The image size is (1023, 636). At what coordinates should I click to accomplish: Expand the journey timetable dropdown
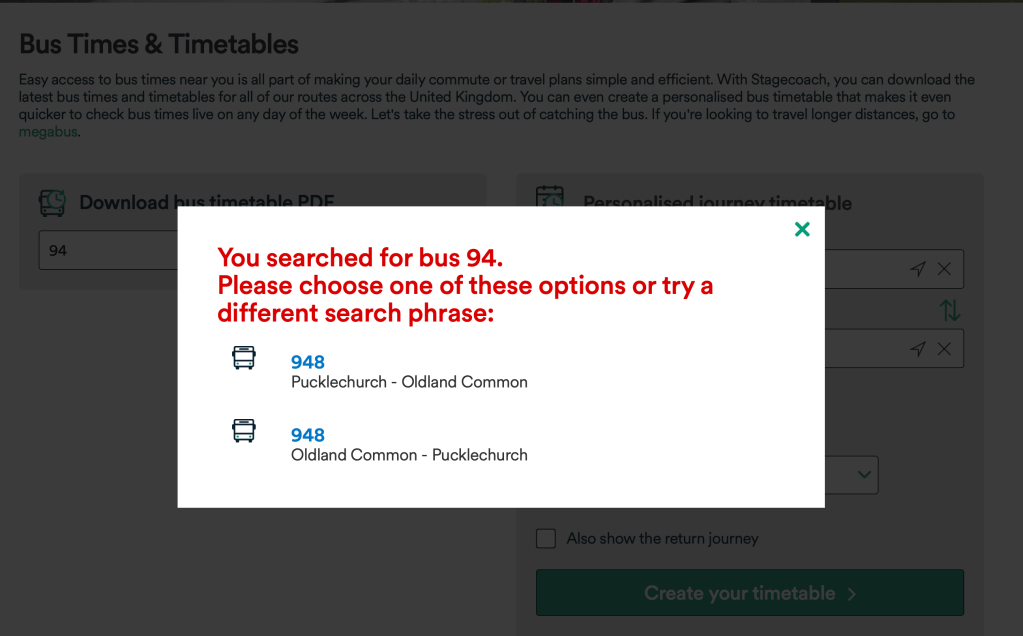point(864,476)
